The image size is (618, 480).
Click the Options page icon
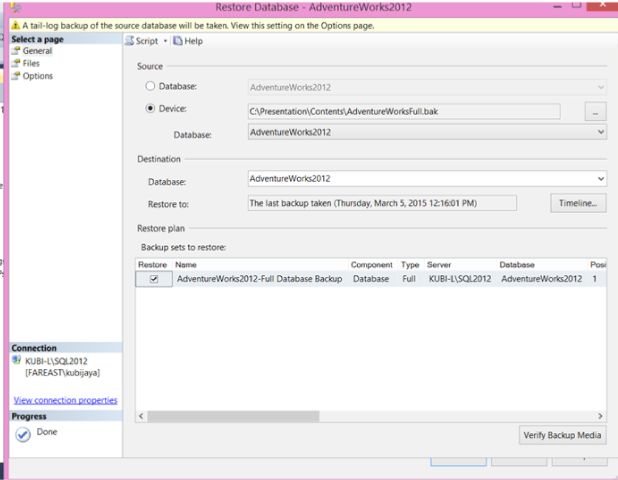coord(15,76)
